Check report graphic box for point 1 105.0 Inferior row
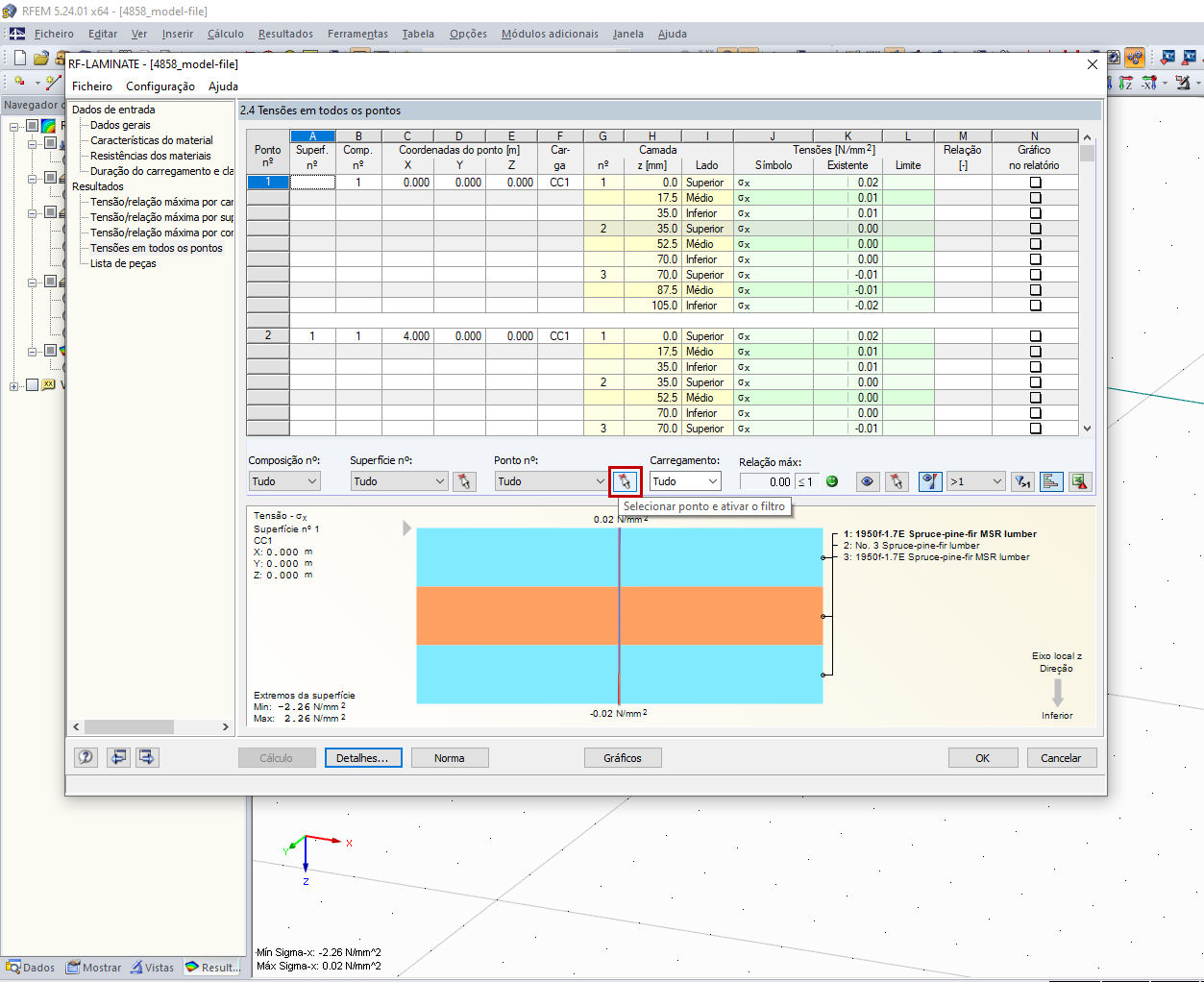Viewport: 1204px width, 982px height. pos(1035,306)
